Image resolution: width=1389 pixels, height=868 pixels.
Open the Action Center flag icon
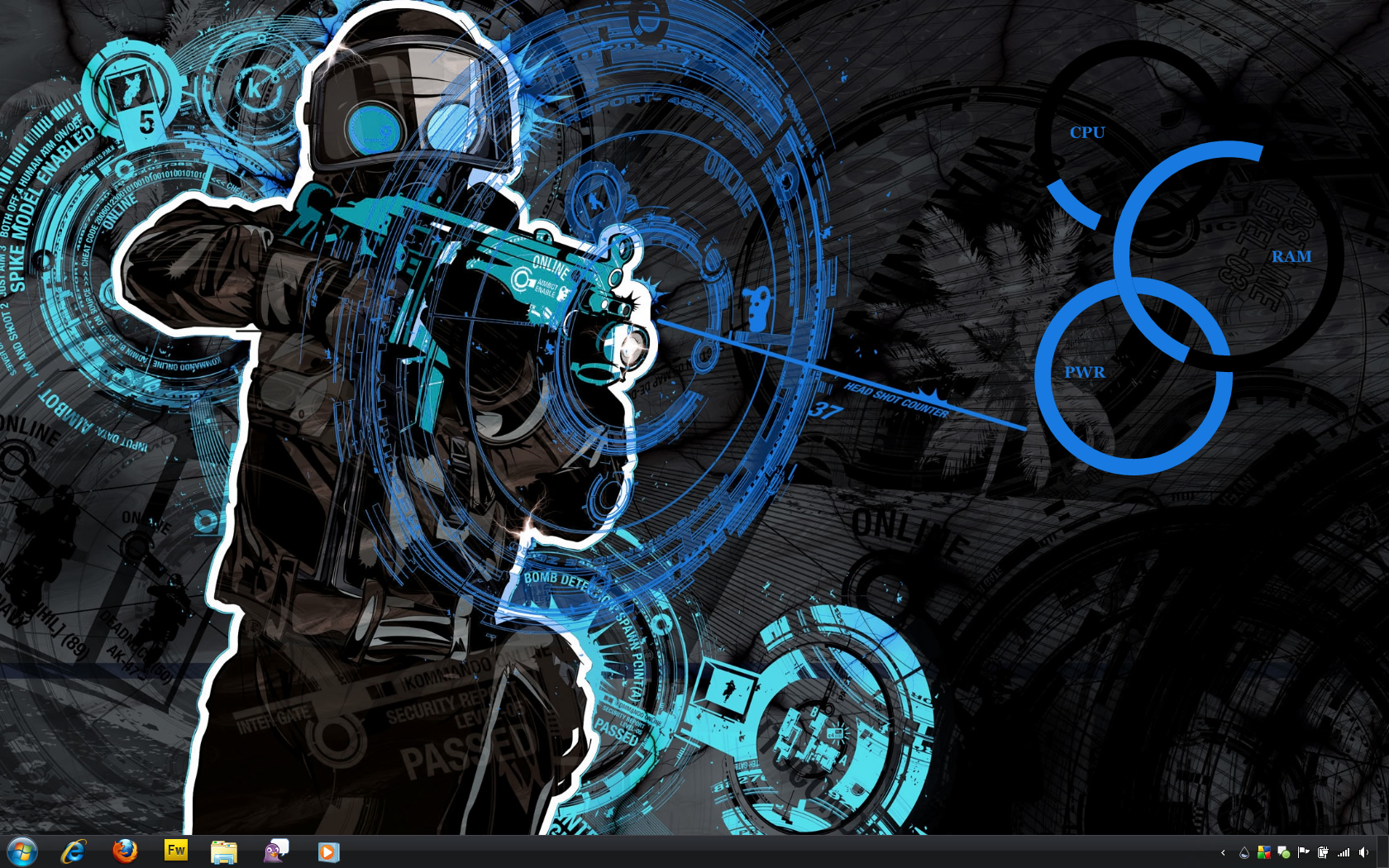click(x=1304, y=852)
